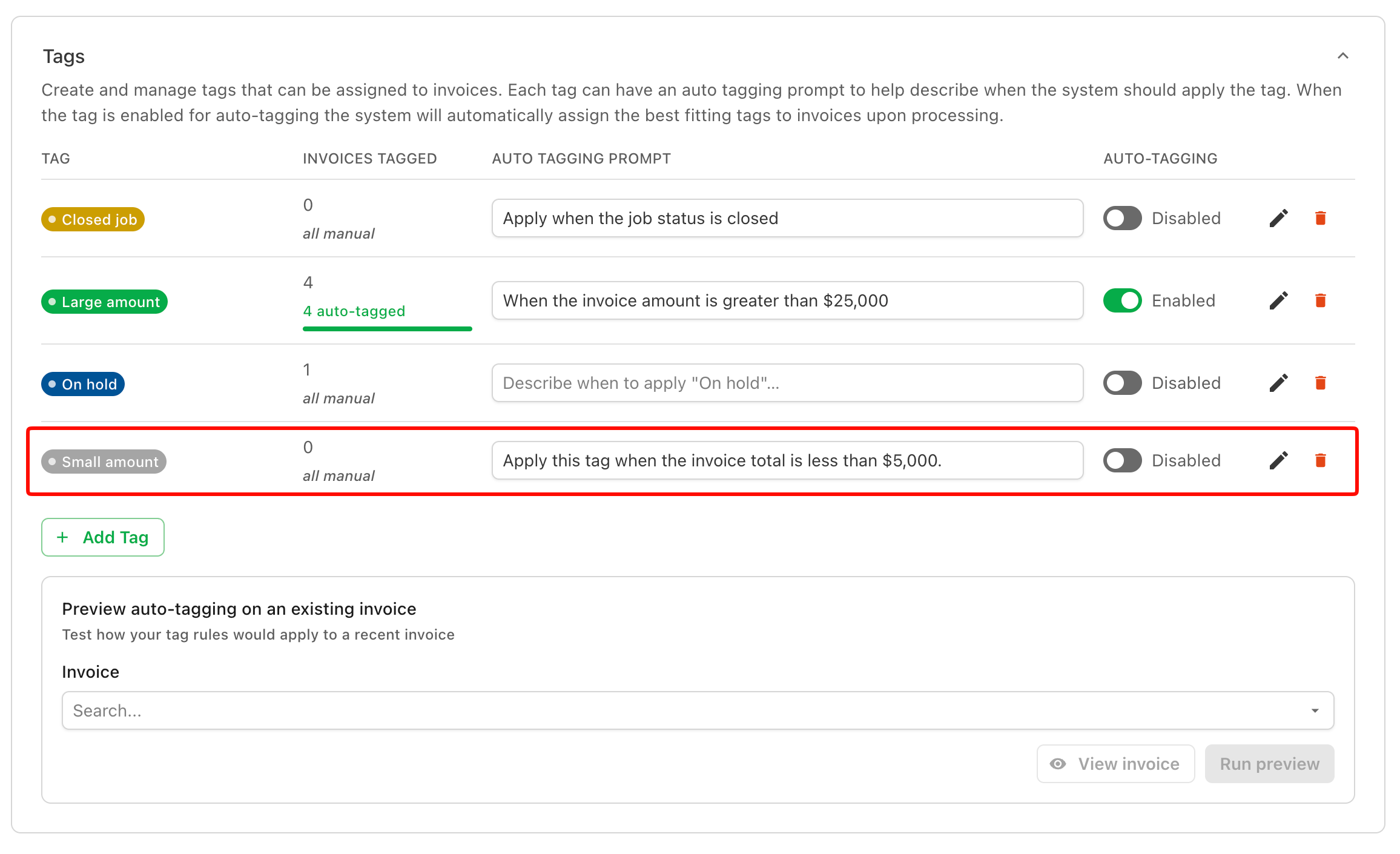
Task: Select the blue On hold tag chip
Action: point(83,384)
